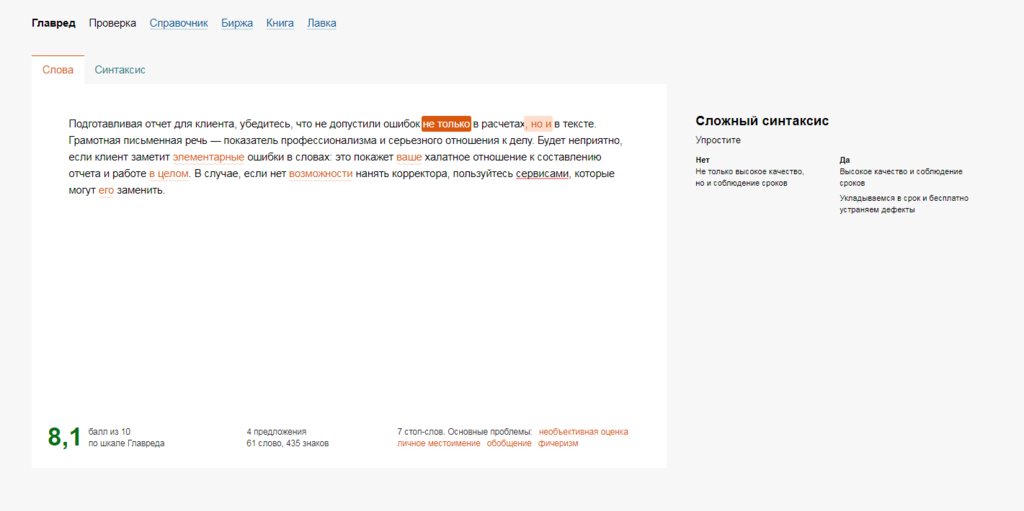This screenshot has width=1024, height=511.
Task: Click the "фичеризм" problem link
Action: 558,443
